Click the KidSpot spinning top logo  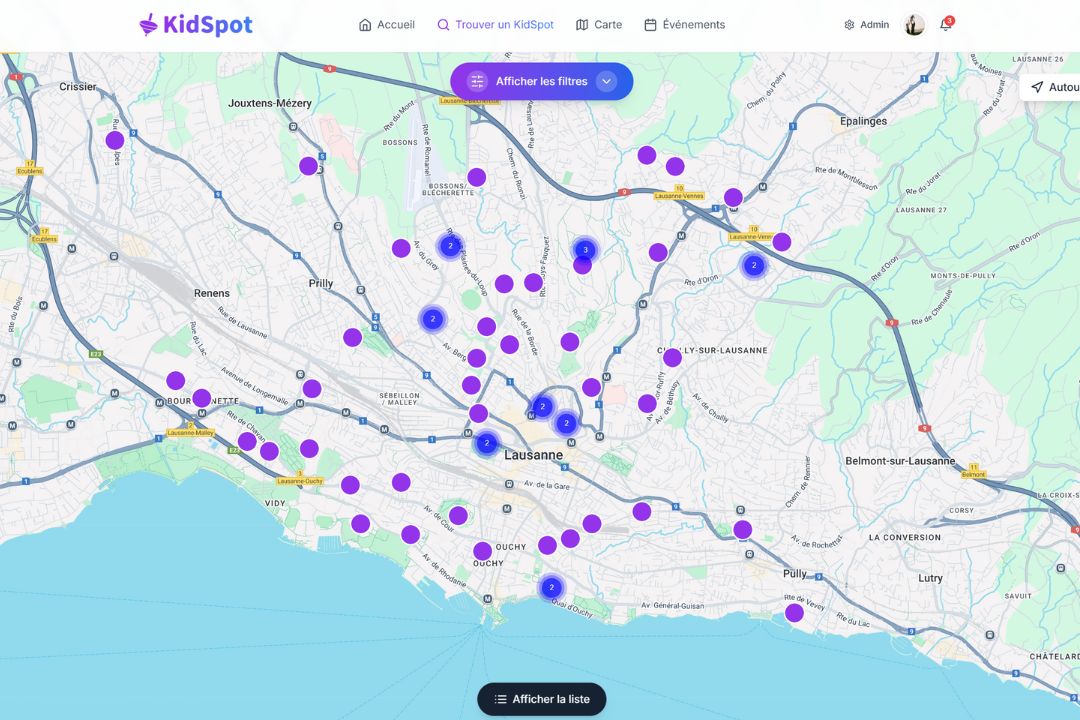[148, 25]
